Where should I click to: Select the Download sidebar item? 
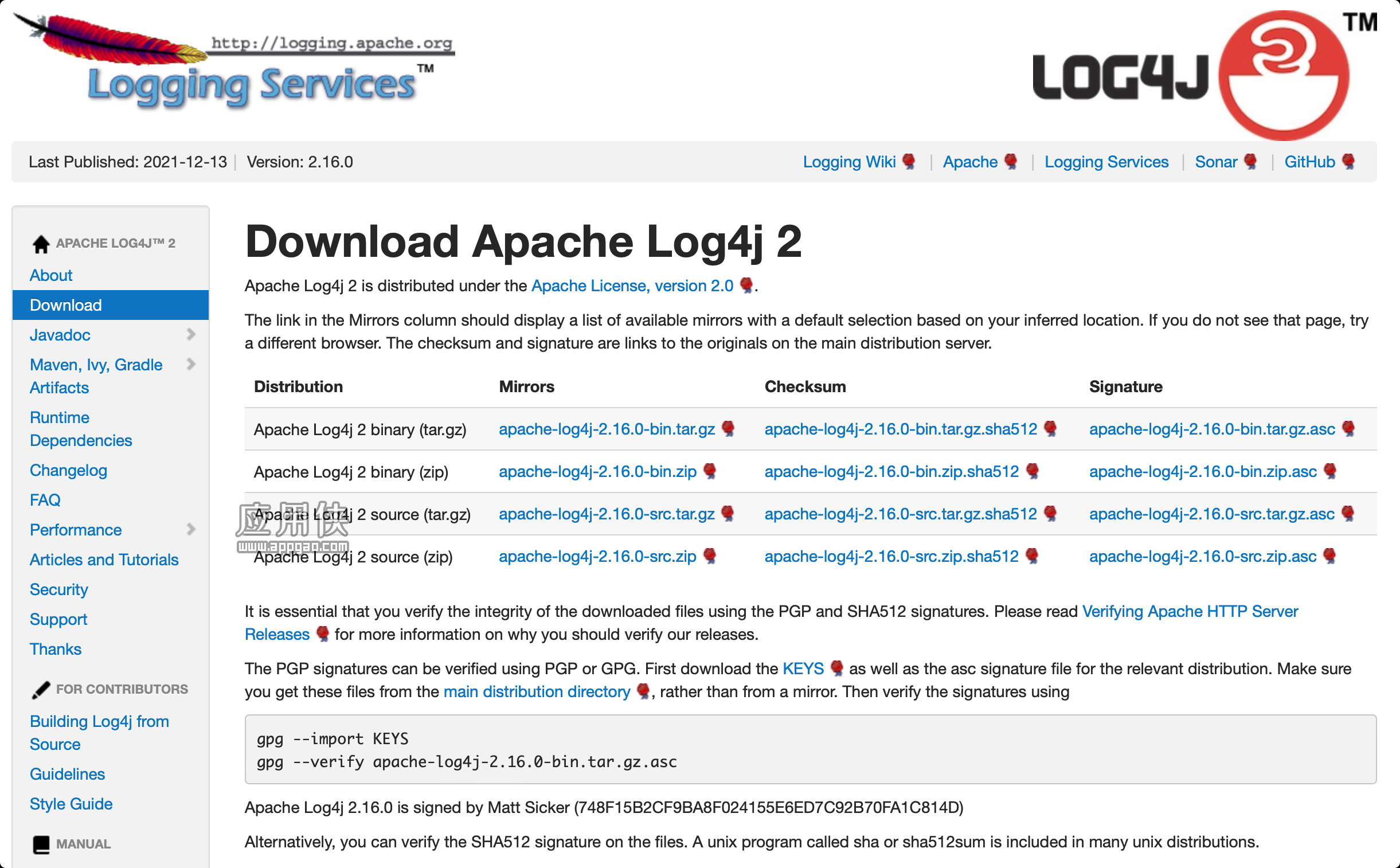110,305
